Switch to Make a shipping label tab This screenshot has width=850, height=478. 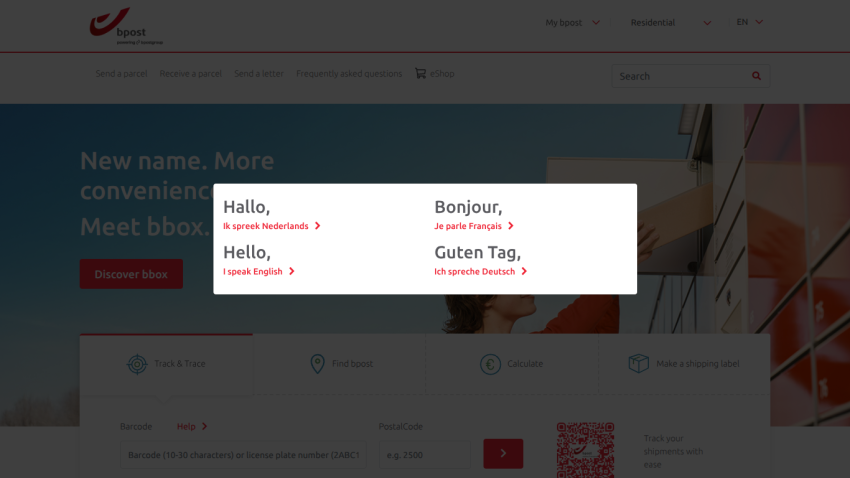click(x=684, y=364)
